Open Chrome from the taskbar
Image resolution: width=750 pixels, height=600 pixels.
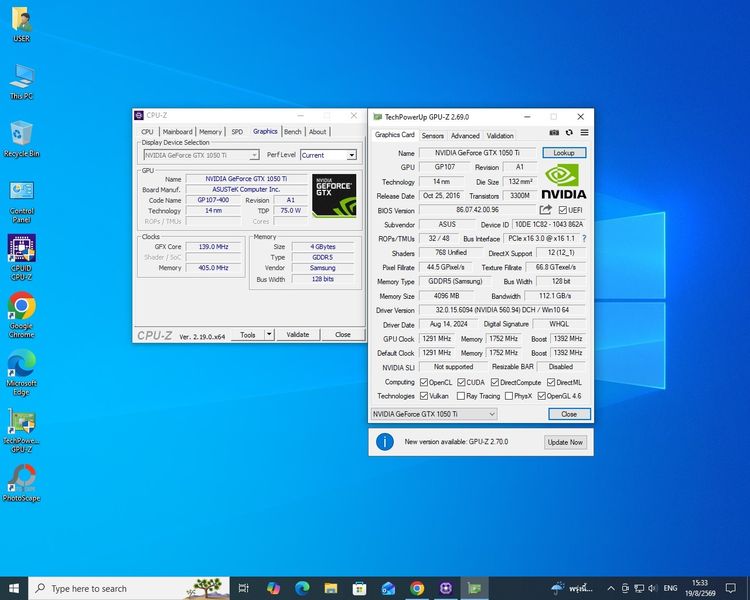[417, 588]
